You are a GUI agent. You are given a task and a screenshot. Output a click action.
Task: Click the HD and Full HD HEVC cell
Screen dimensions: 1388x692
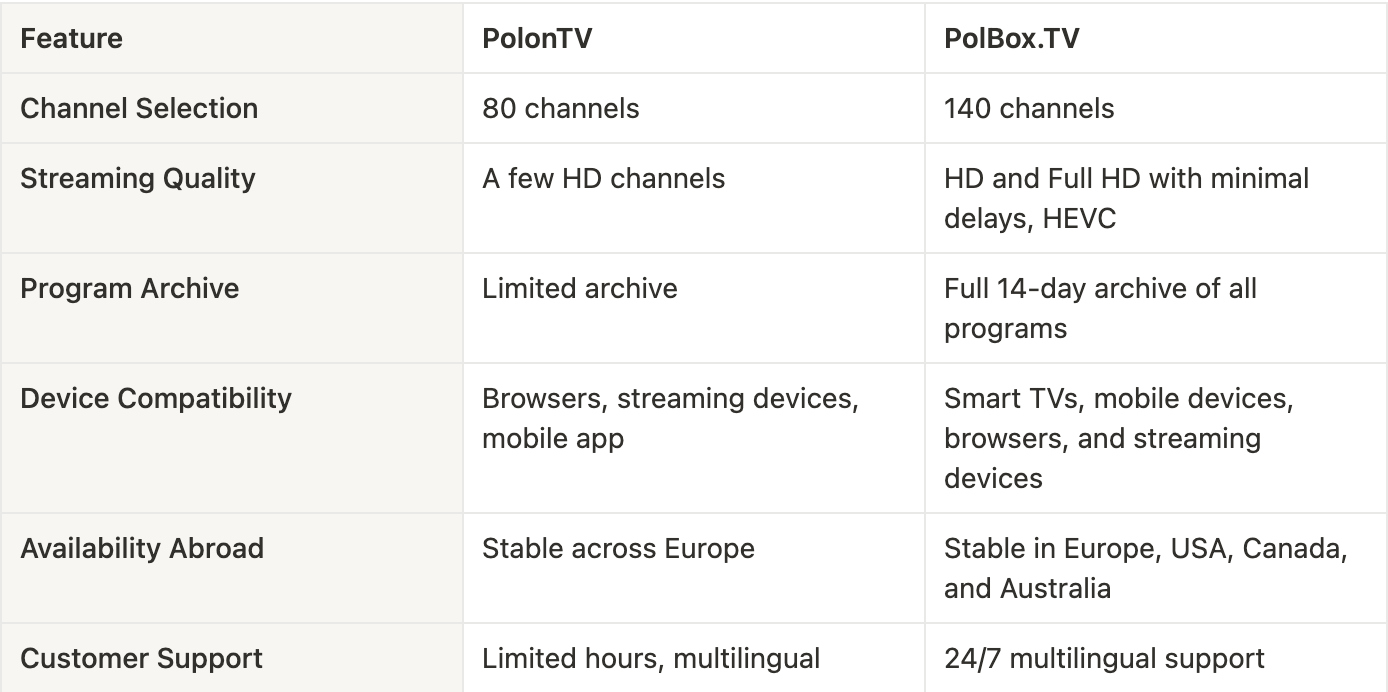(x=1156, y=198)
